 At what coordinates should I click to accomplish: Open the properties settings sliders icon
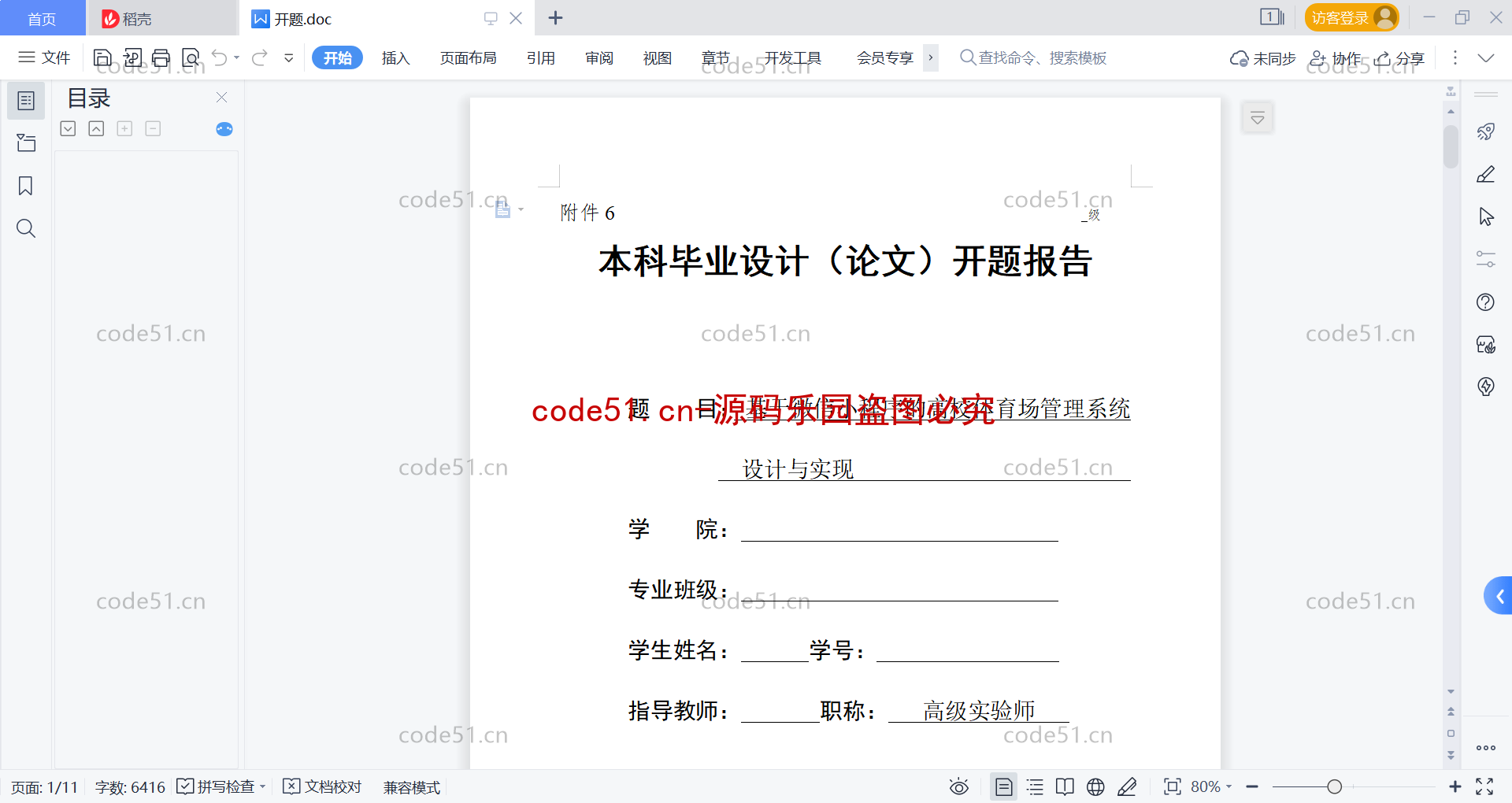(x=1486, y=259)
